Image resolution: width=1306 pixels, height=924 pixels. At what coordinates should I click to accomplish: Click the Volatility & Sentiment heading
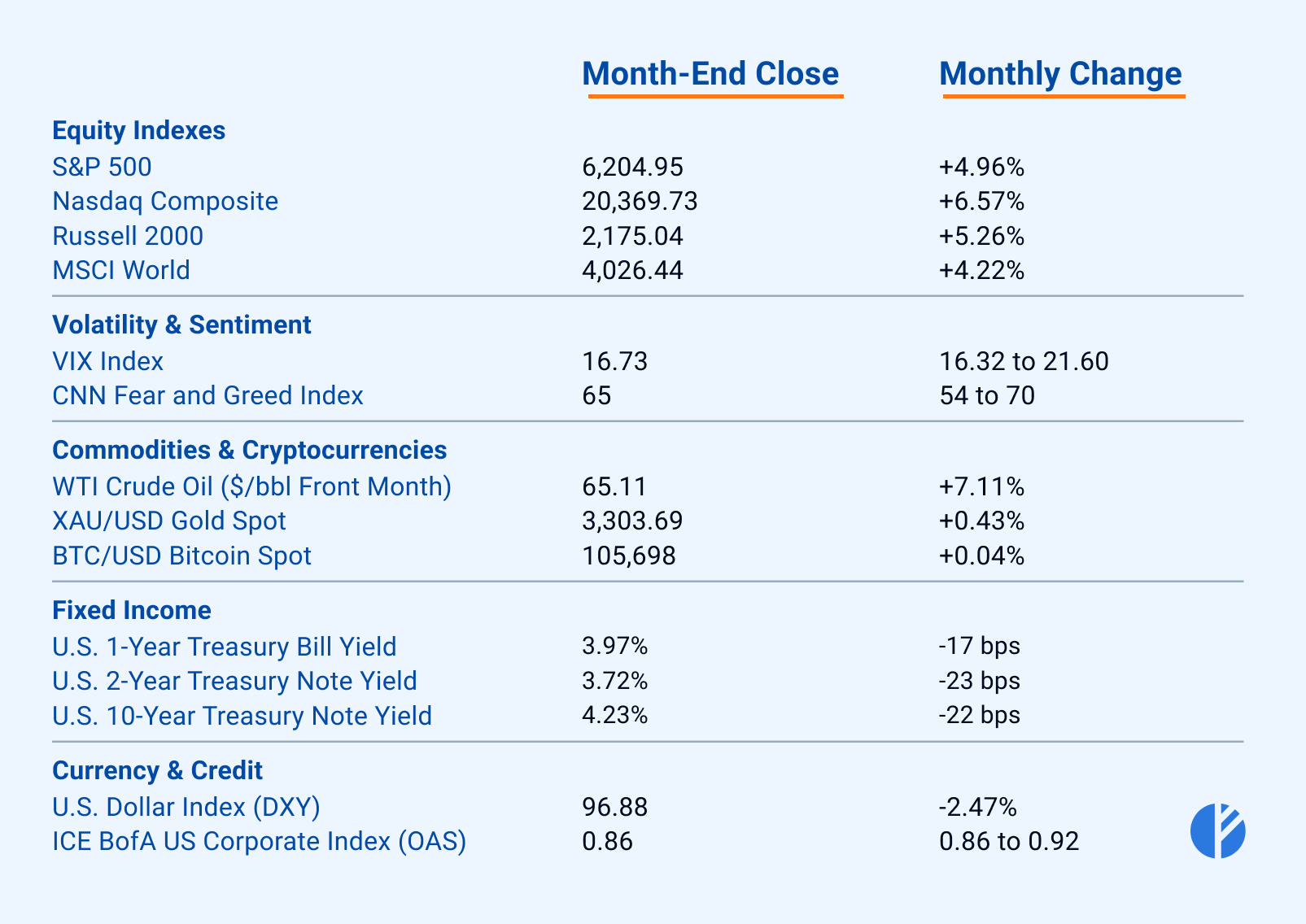[181, 325]
